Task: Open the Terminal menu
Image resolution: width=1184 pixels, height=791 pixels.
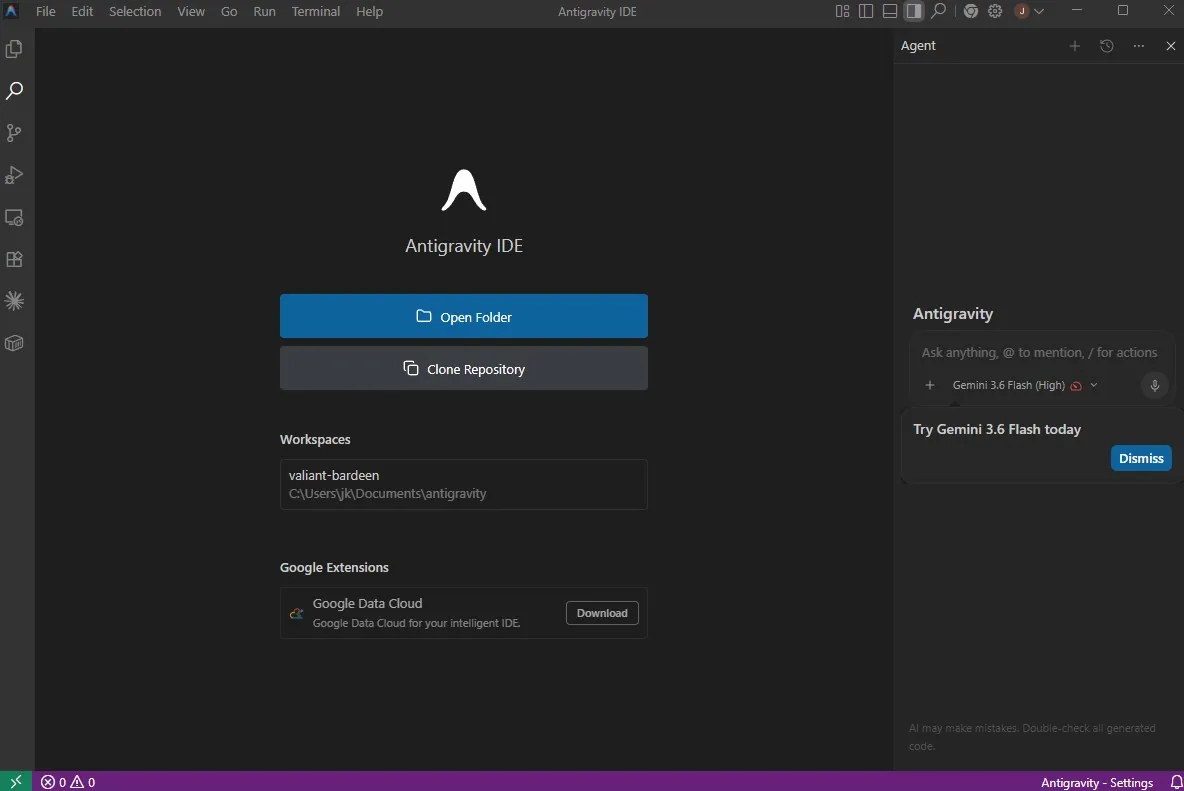Action: click(x=316, y=11)
